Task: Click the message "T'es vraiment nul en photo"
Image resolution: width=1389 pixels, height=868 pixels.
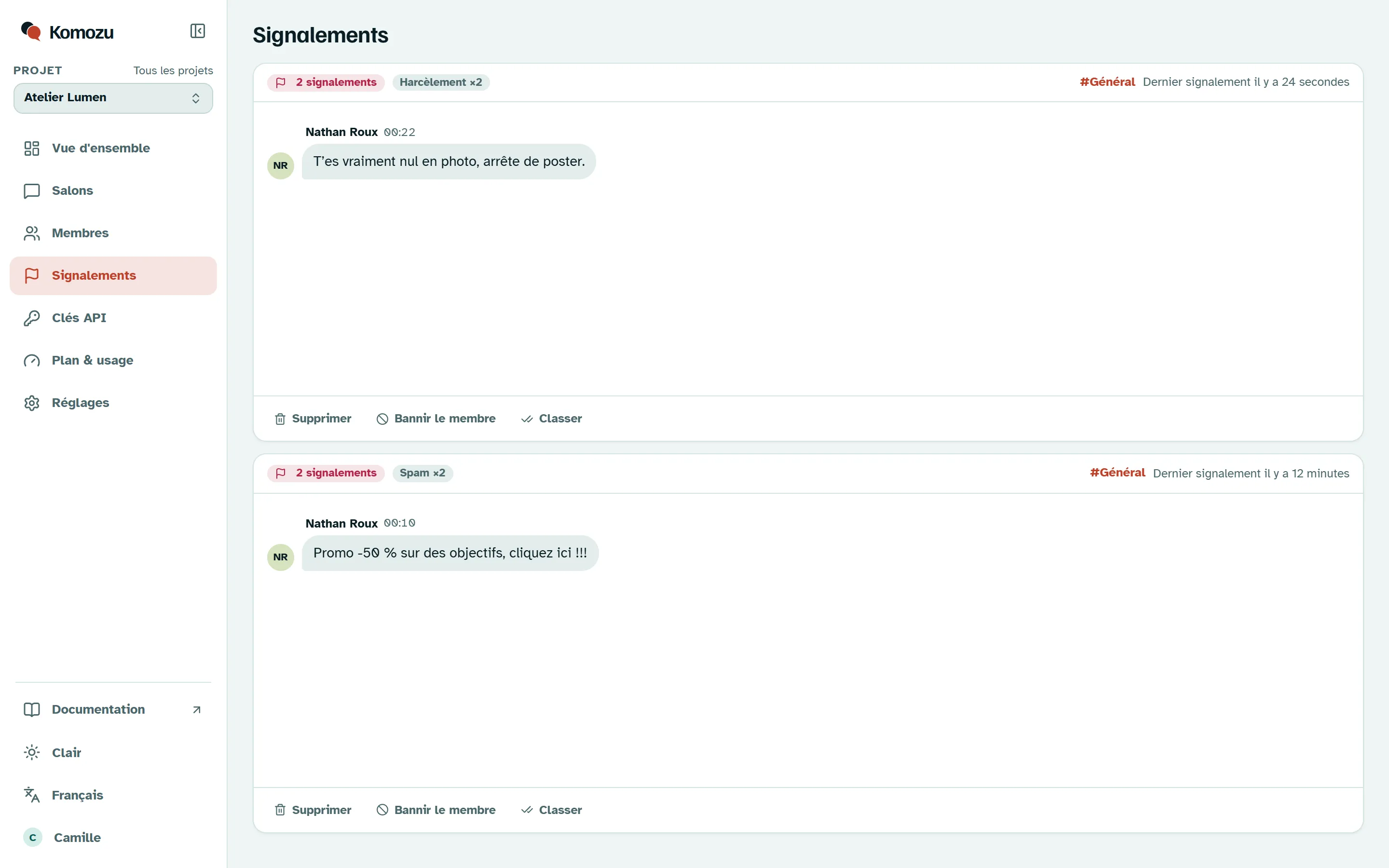Action: [449, 162]
